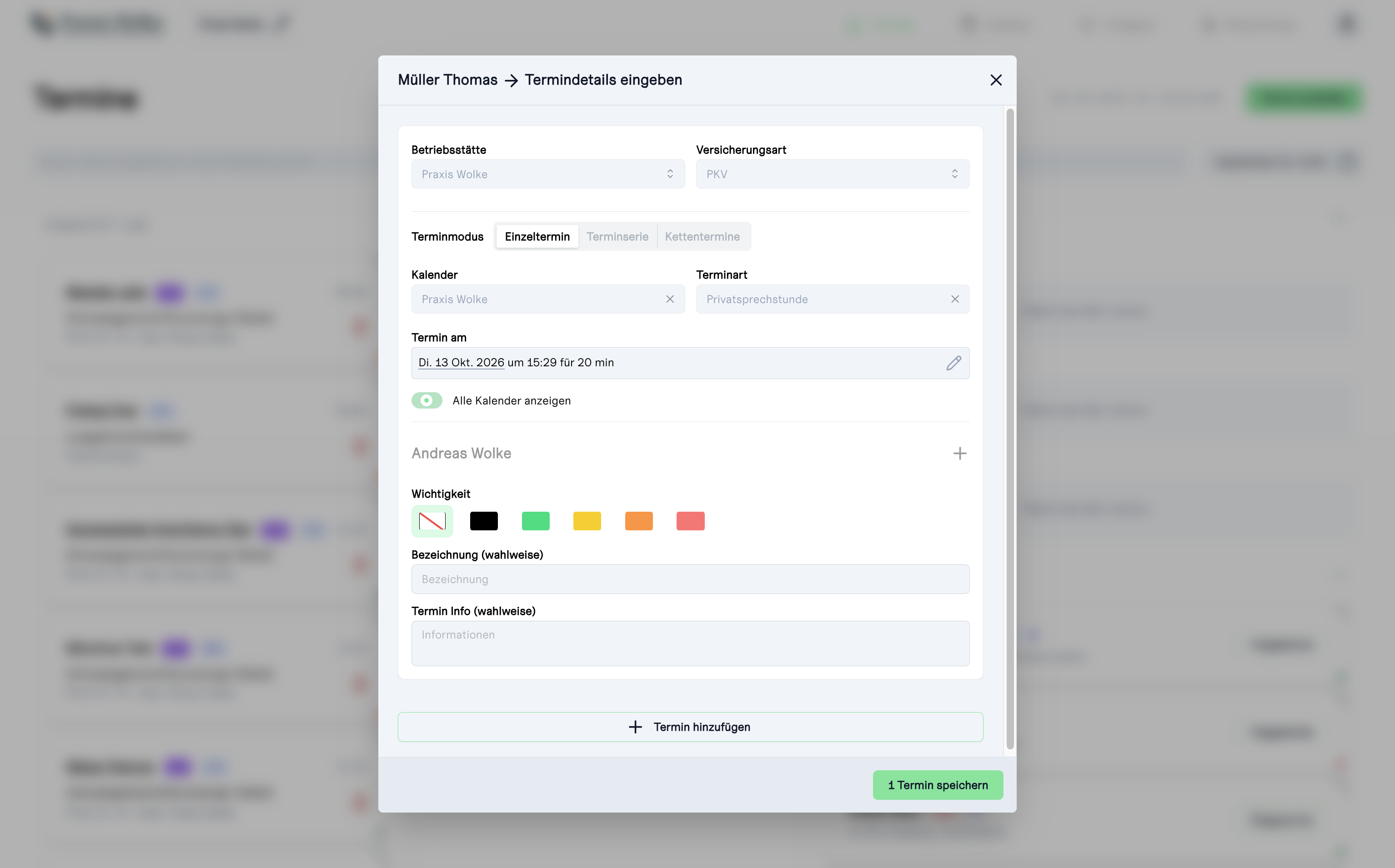Choose the black Wichtigkeit swatch

[484, 521]
